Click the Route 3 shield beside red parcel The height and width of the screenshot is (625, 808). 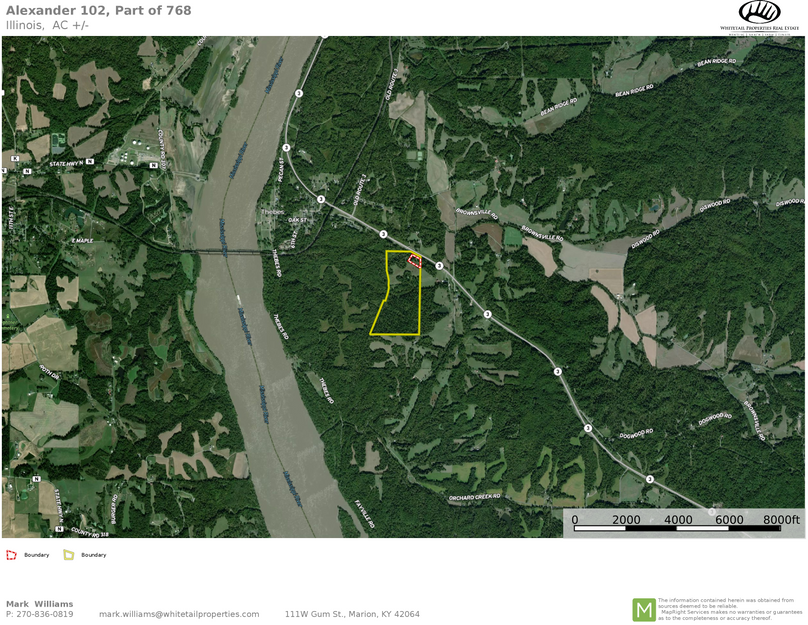(x=439, y=266)
